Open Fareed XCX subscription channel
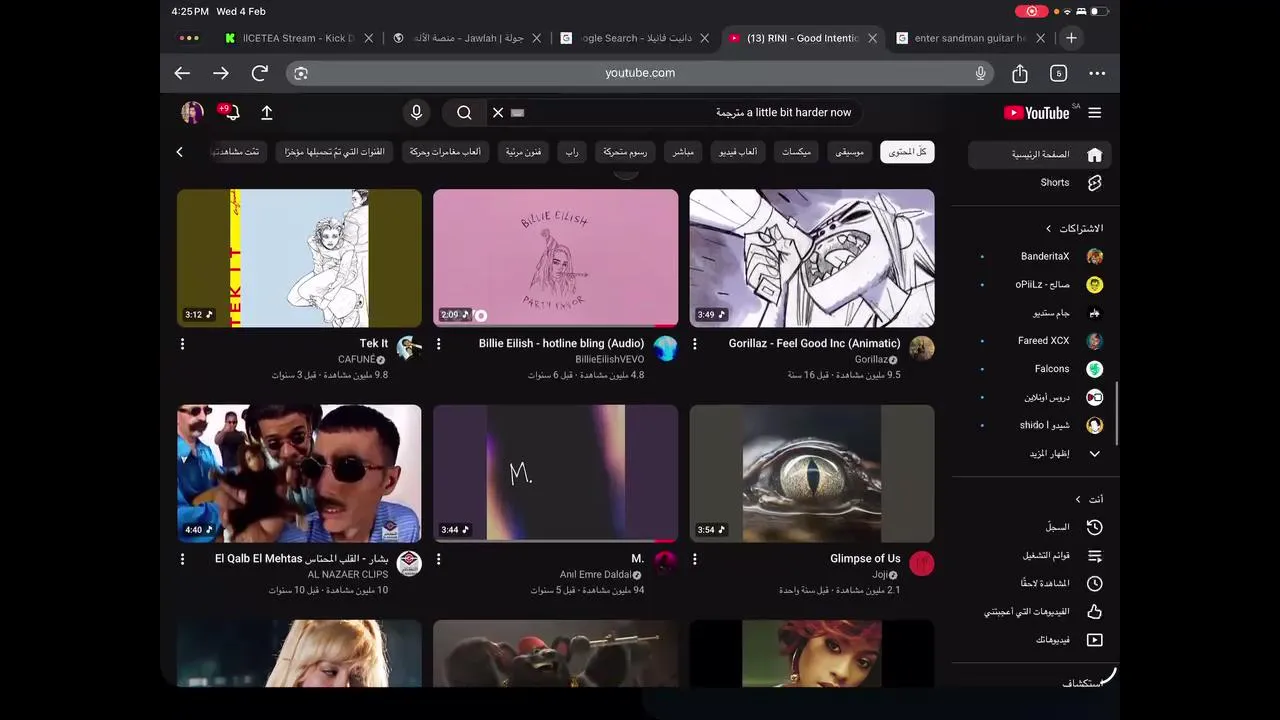The image size is (1280, 720). pos(1040,341)
